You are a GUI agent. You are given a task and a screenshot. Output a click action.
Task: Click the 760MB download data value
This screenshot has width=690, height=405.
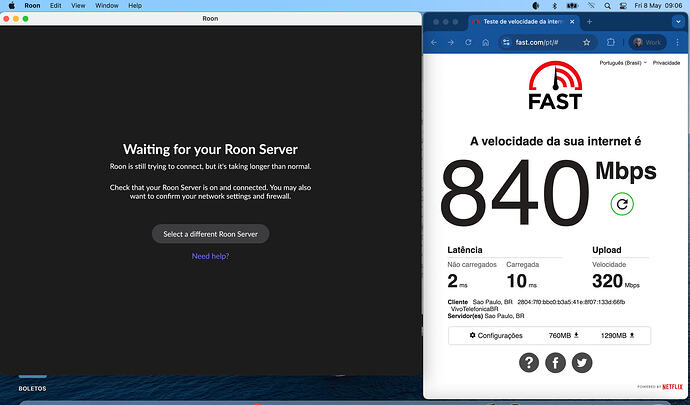[563, 335]
